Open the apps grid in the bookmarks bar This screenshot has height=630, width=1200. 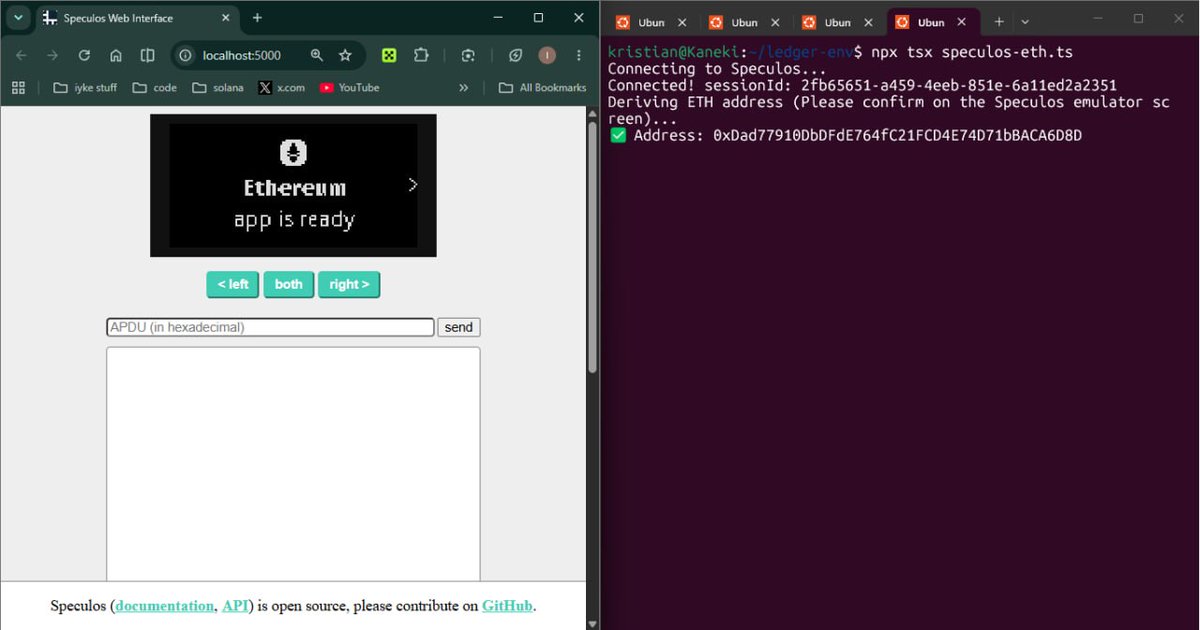(x=18, y=88)
